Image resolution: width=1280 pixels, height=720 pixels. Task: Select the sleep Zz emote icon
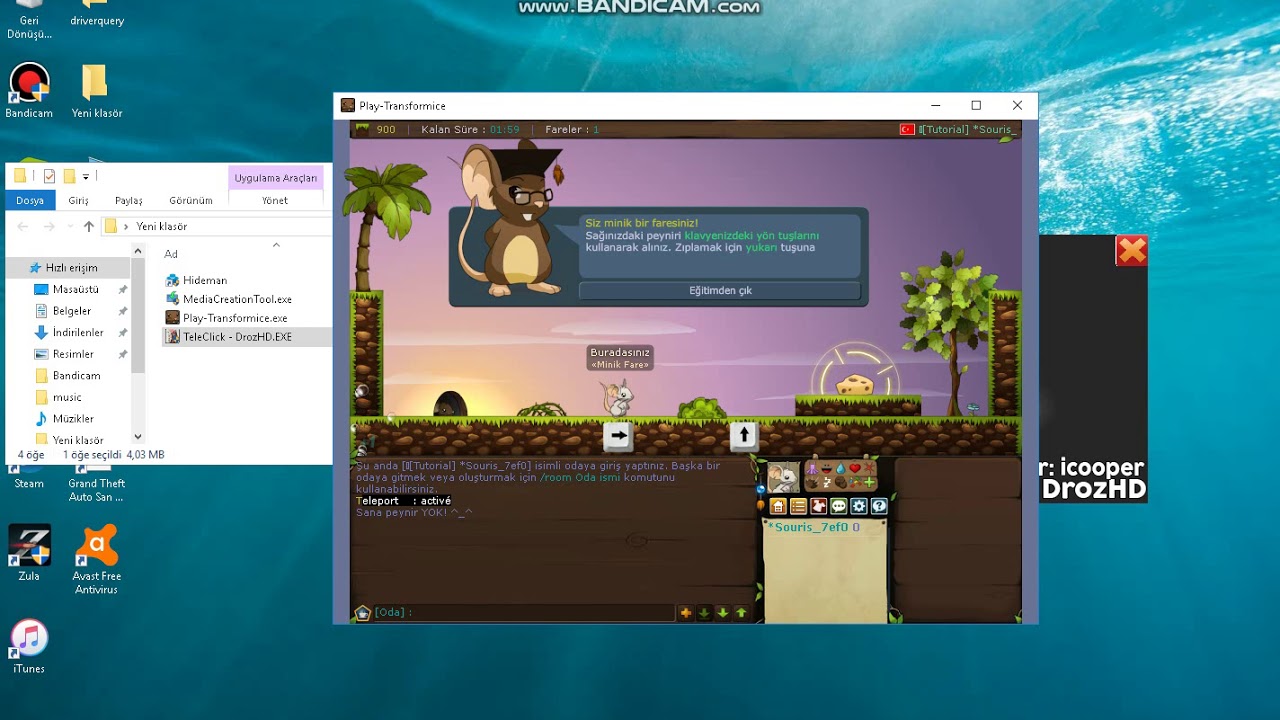point(827,483)
